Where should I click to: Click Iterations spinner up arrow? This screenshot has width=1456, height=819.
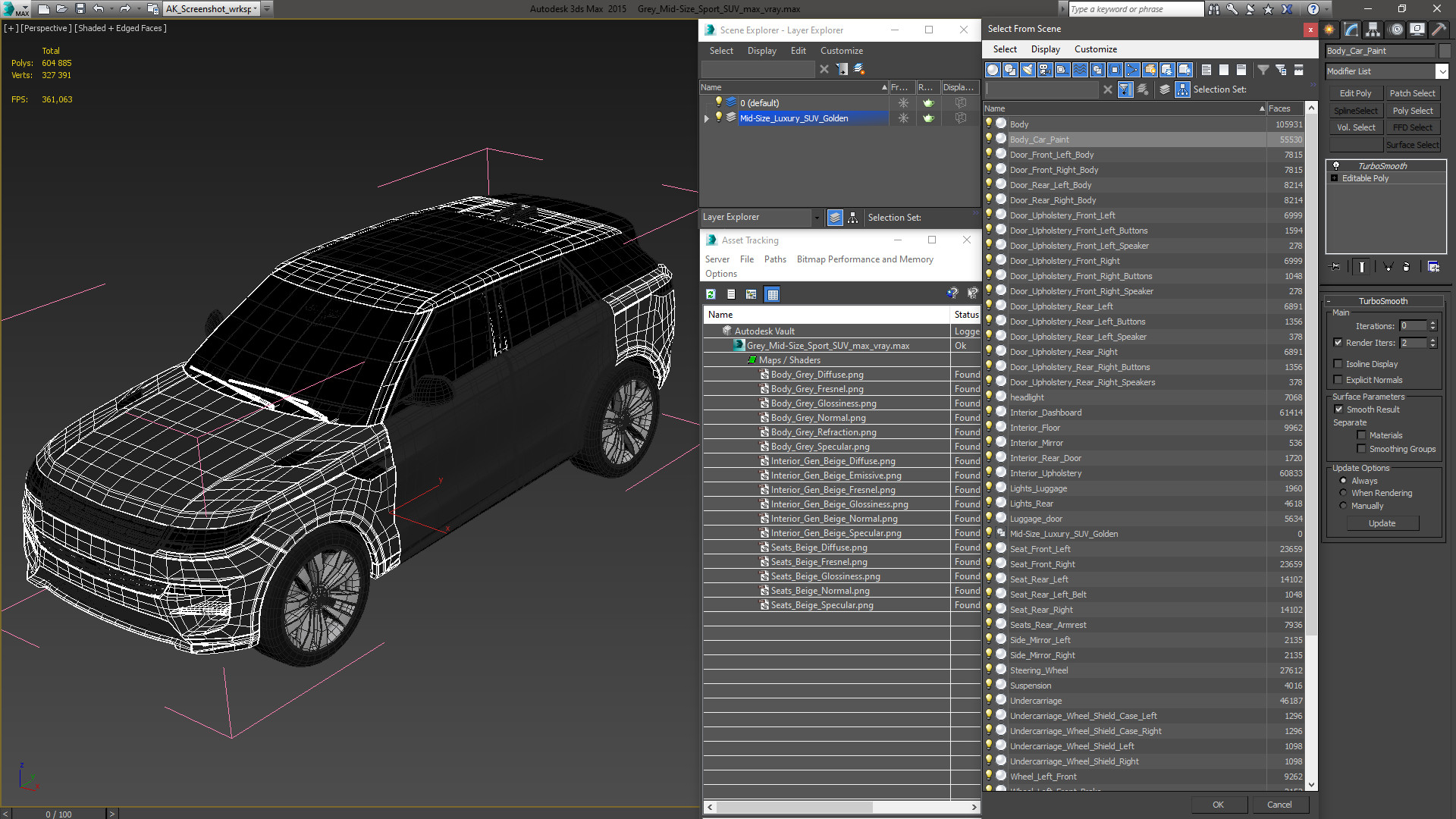pyautogui.click(x=1432, y=323)
